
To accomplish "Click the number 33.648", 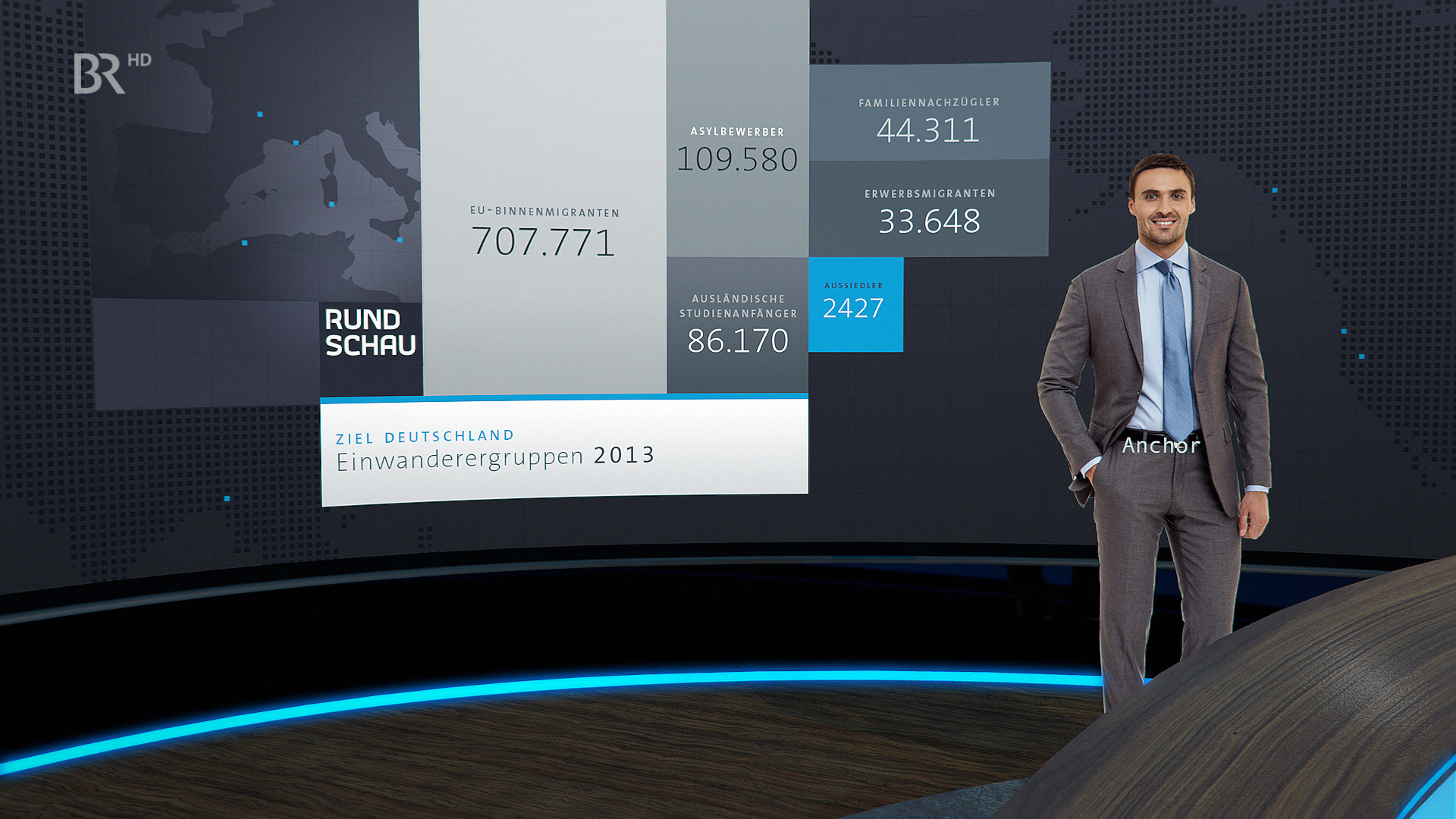I will click(930, 221).
